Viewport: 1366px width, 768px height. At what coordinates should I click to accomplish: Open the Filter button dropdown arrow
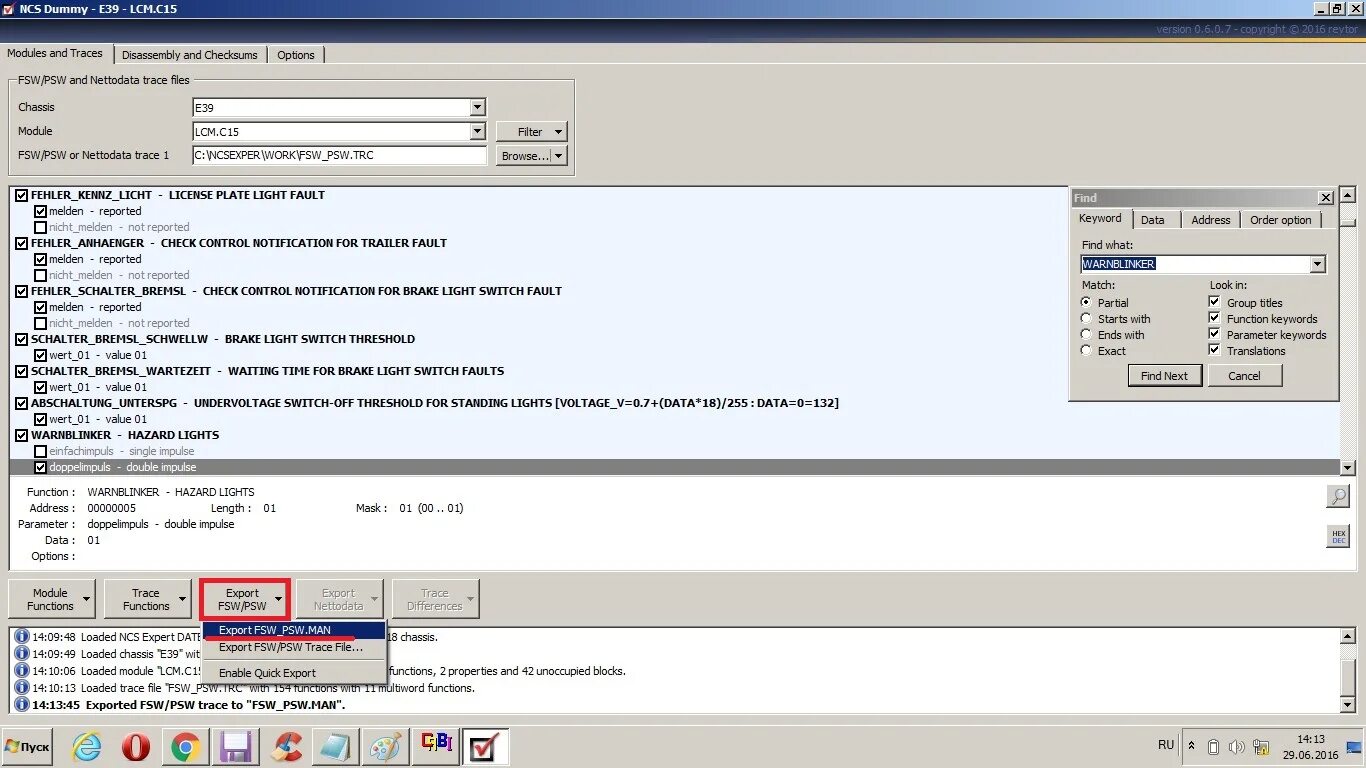(x=558, y=132)
